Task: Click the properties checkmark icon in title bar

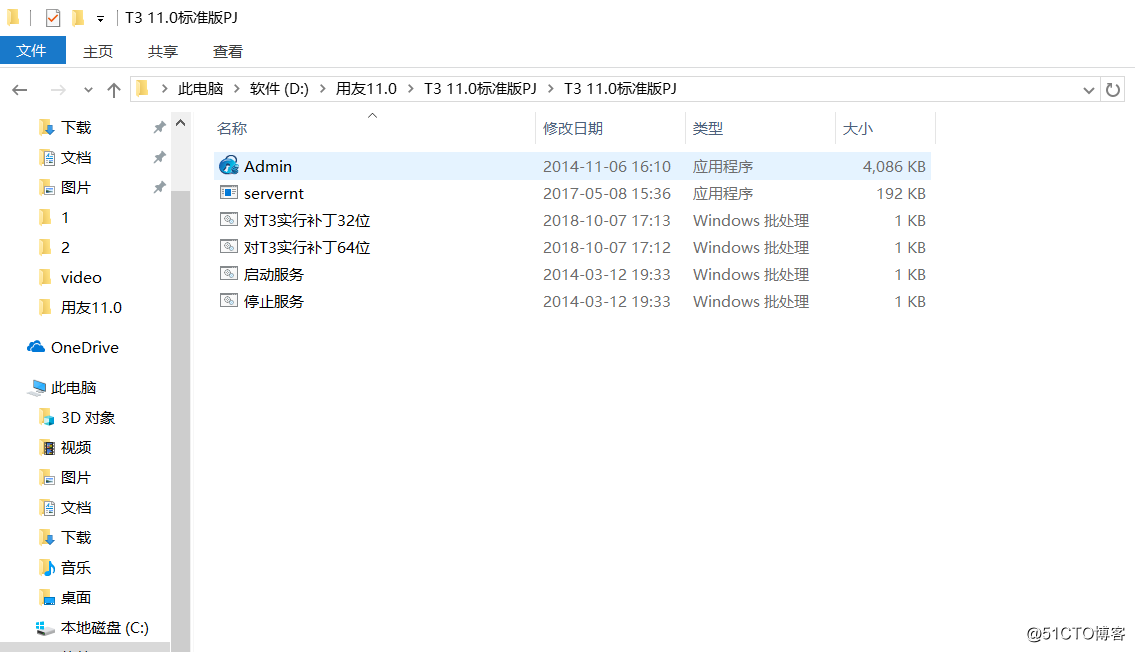Action: [53, 17]
